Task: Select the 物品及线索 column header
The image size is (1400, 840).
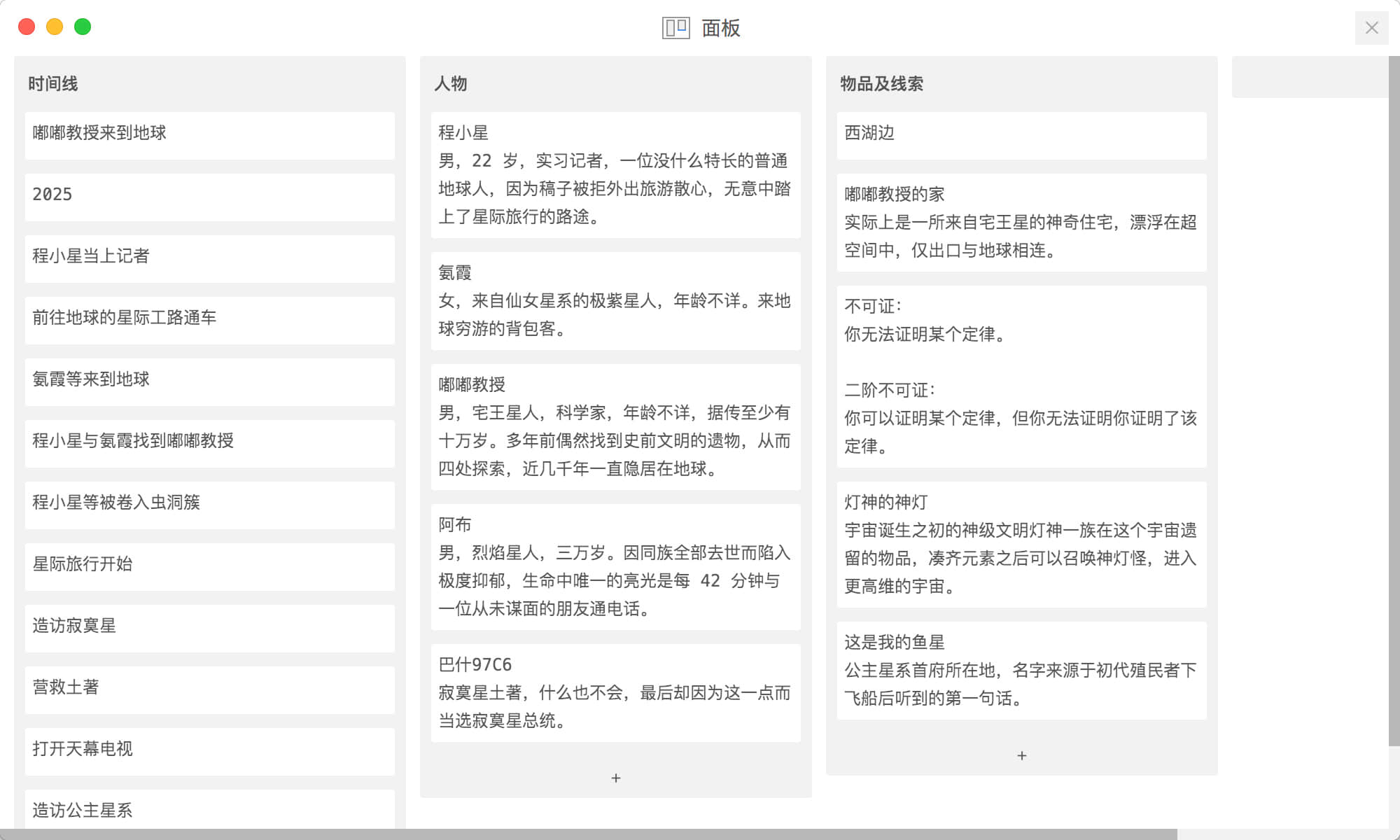Action: pos(882,84)
